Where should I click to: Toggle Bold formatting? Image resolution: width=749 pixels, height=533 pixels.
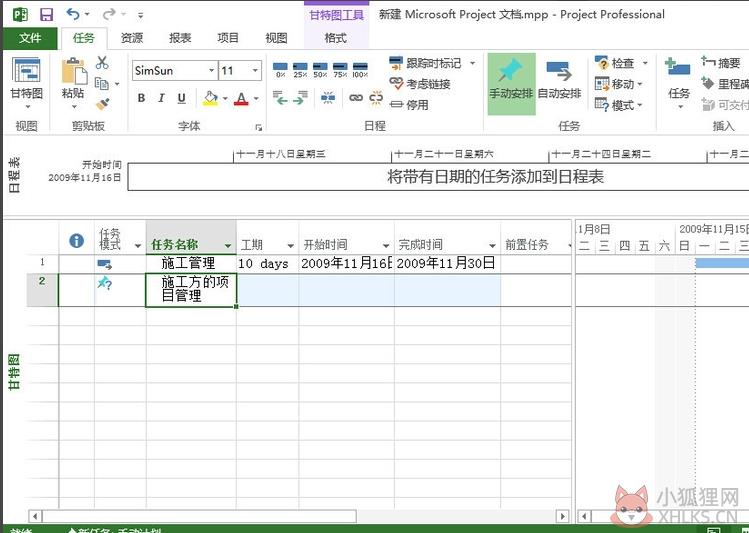[141, 98]
